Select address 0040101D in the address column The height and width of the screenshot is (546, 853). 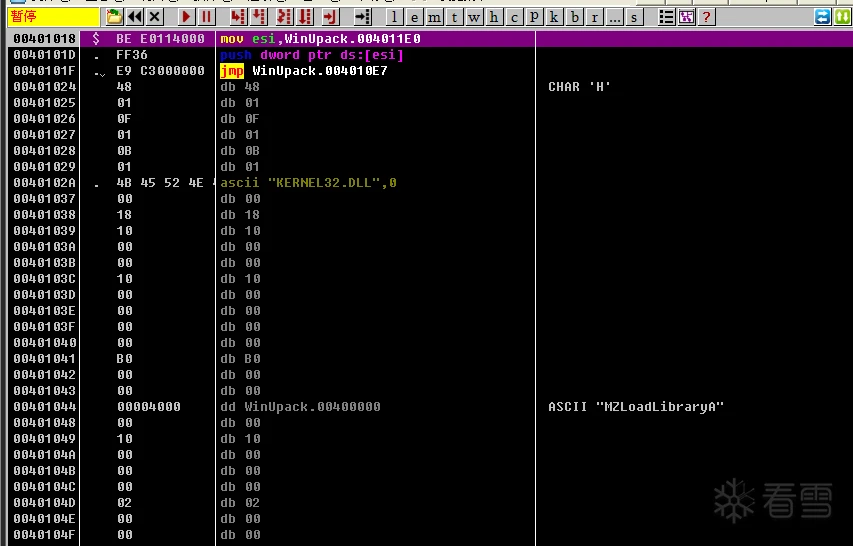point(44,55)
